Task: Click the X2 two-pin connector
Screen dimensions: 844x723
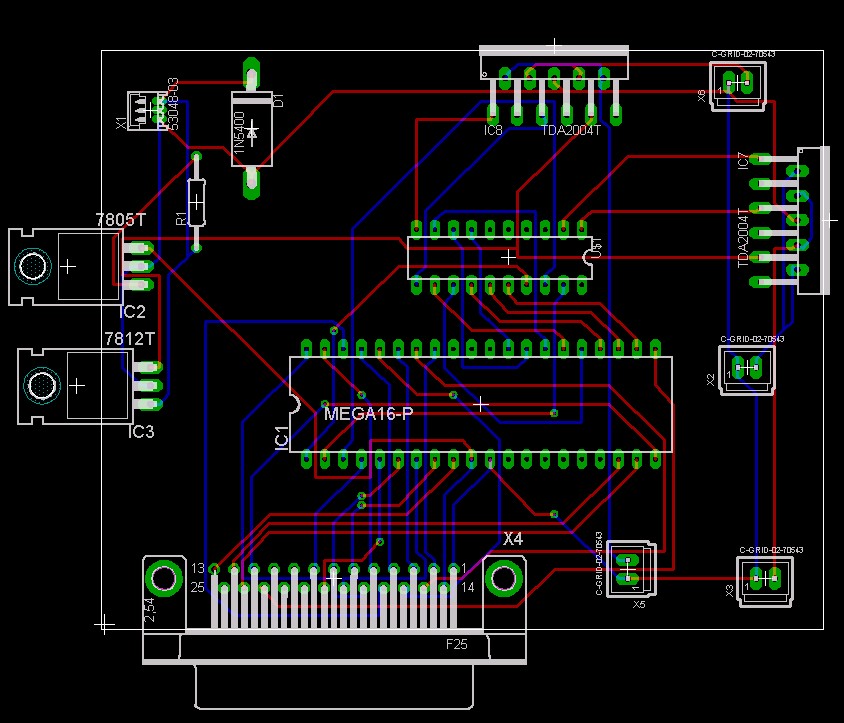Action: (747, 369)
